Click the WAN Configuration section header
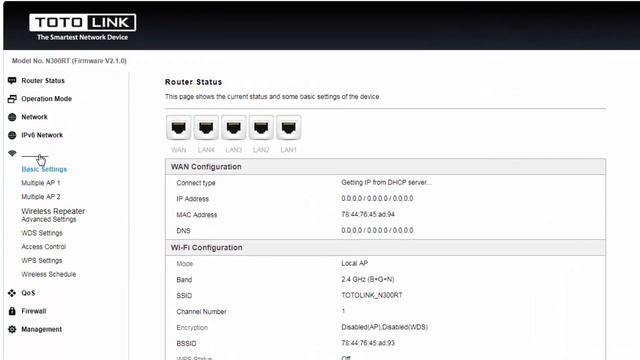The image size is (640, 360). point(385,167)
